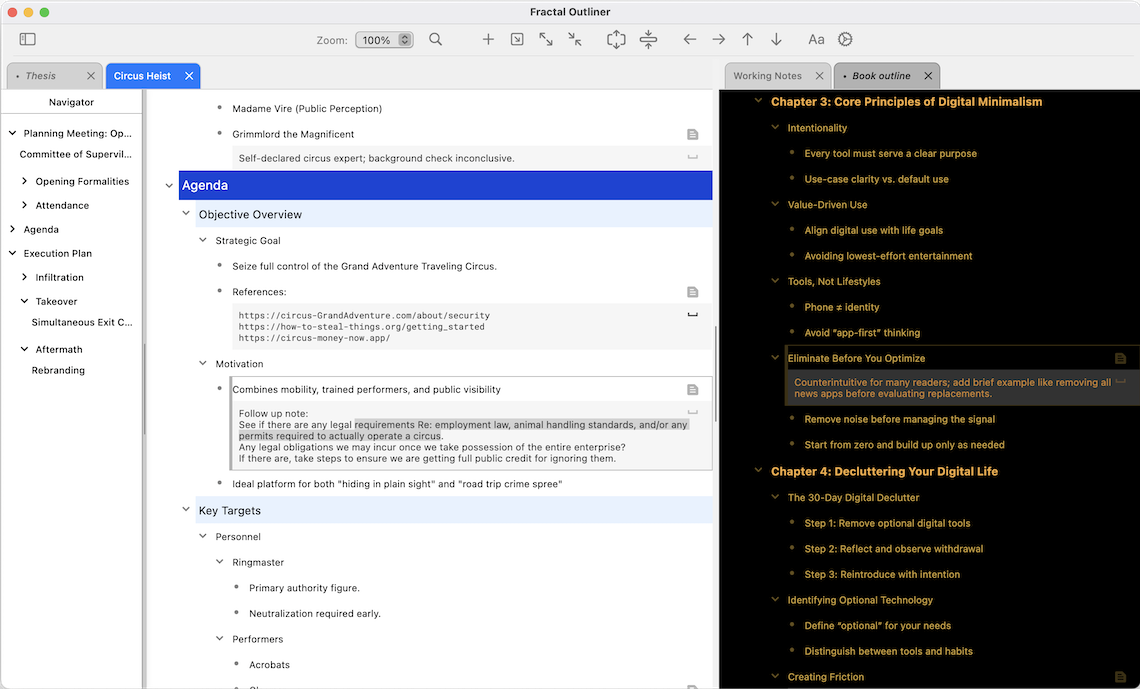
Task: Open the note on Grimmlord the Magnificent
Action: tap(692, 133)
